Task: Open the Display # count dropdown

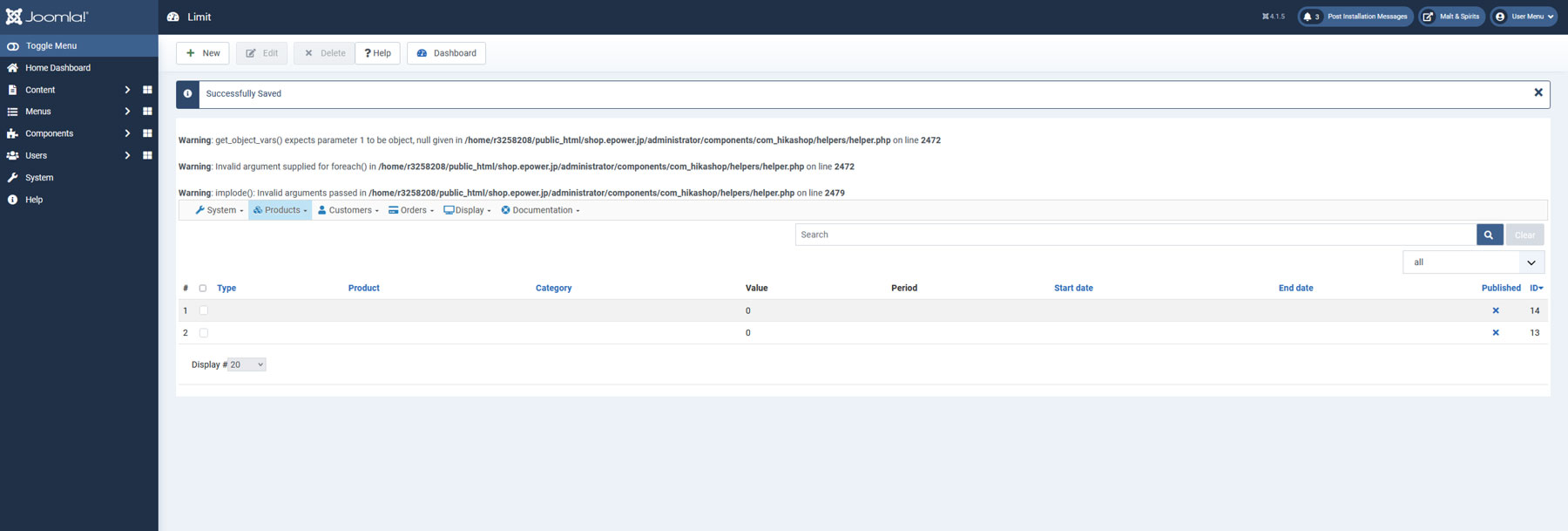Action: pyautogui.click(x=247, y=364)
